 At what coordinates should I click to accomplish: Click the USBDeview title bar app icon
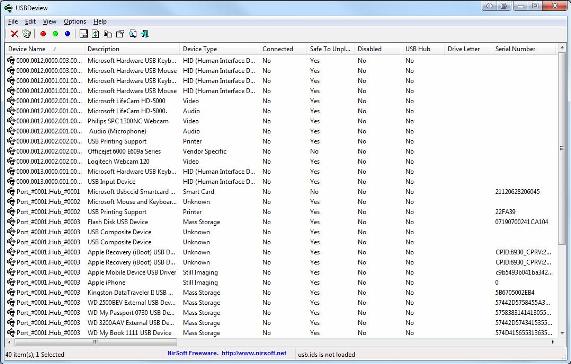point(8,7)
